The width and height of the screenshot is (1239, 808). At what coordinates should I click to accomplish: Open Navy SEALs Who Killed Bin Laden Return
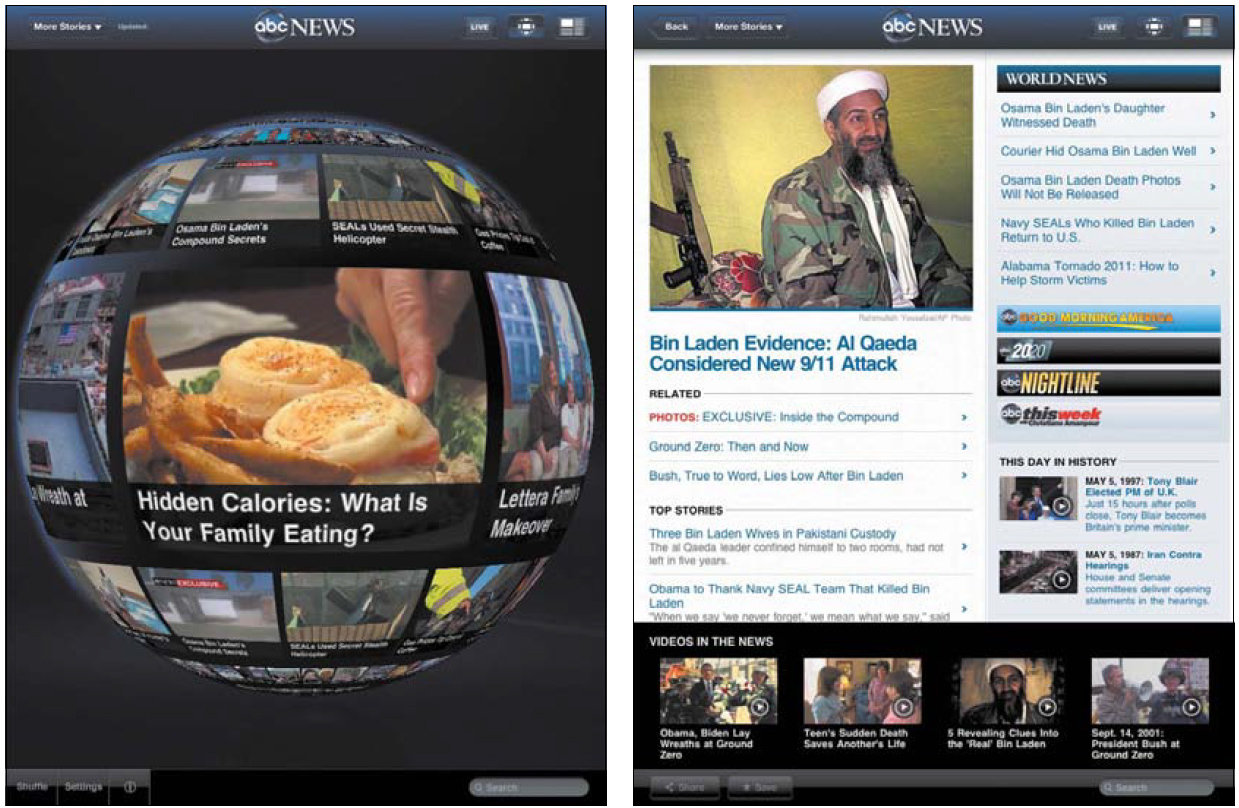point(1097,230)
